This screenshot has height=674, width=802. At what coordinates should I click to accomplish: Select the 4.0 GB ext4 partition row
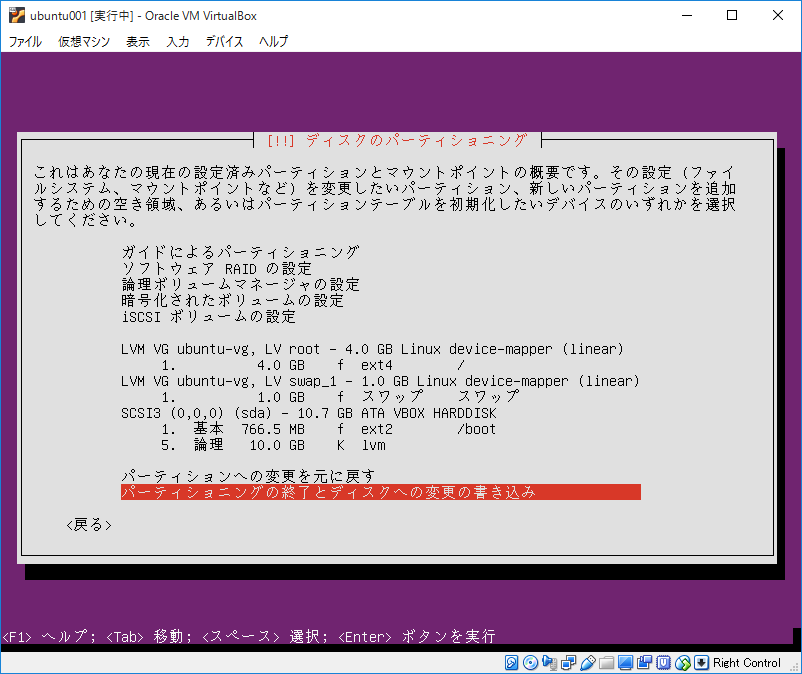[x=313, y=365]
